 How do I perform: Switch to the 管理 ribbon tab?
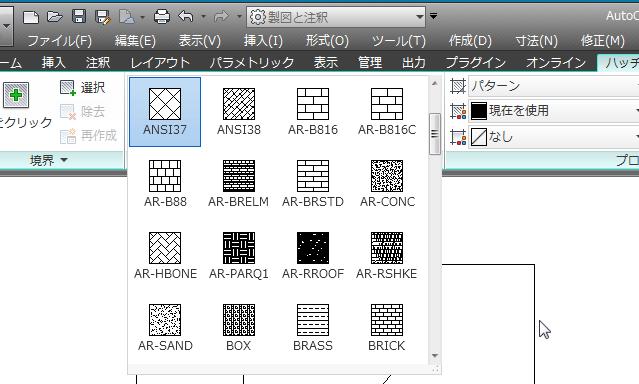pyautogui.click(x=370, y=62)
